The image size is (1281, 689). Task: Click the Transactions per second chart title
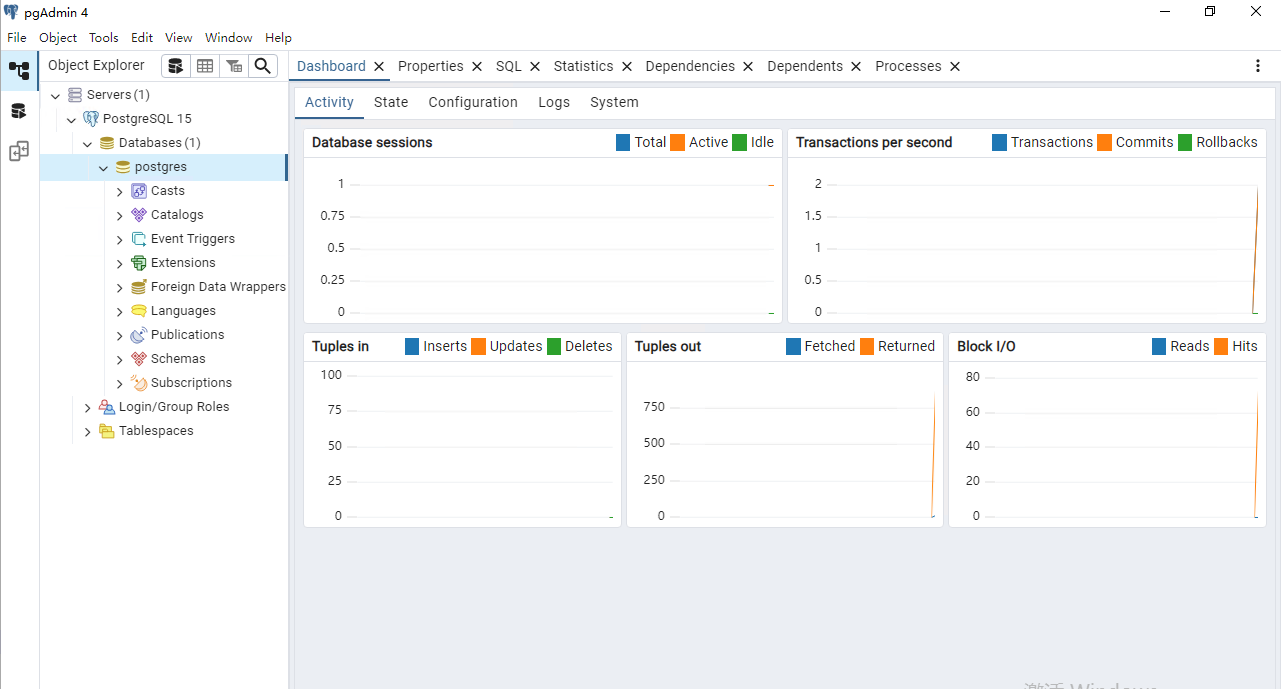click(874, 142)
